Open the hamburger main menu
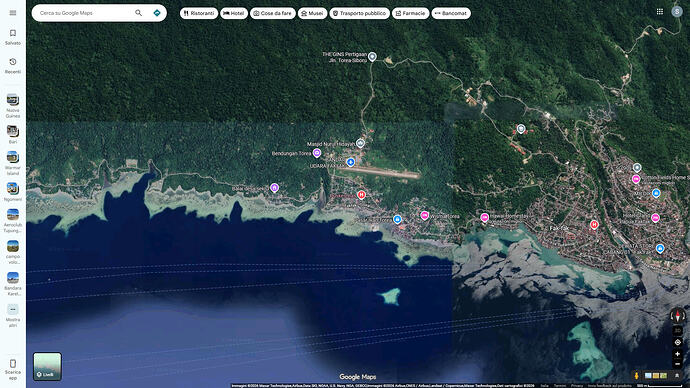The image size is (690, 388). 13,13
